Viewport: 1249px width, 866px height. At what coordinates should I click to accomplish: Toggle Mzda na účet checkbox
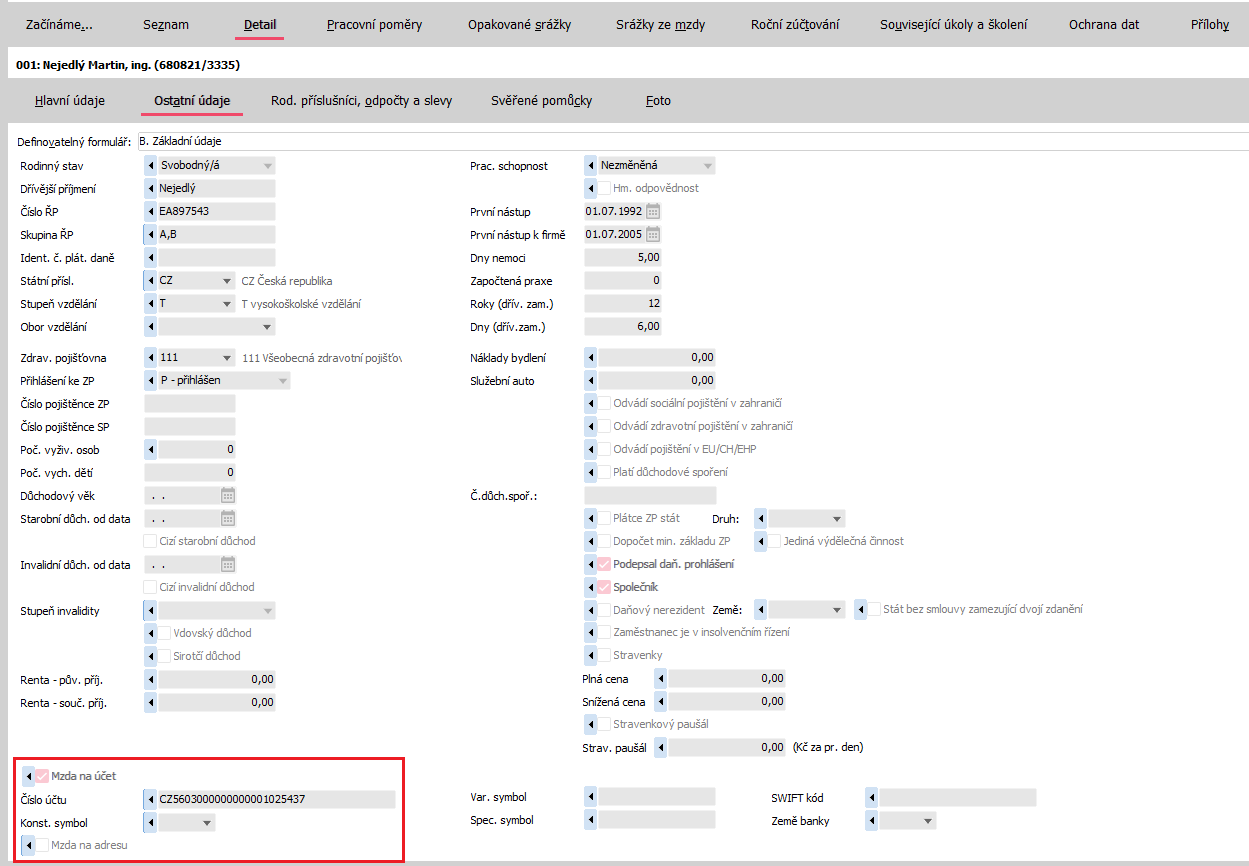click(42, 775)
